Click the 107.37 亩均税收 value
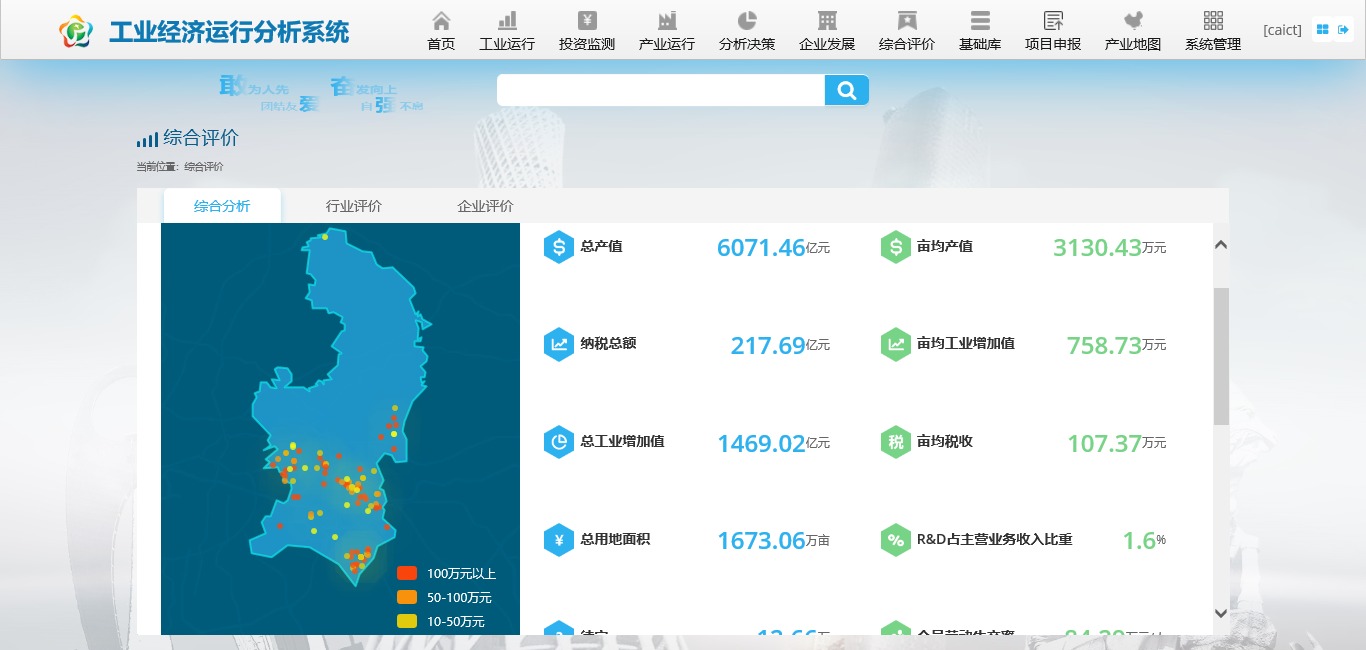This screenshot has width=1366, height=650. tap(1104, 444)
